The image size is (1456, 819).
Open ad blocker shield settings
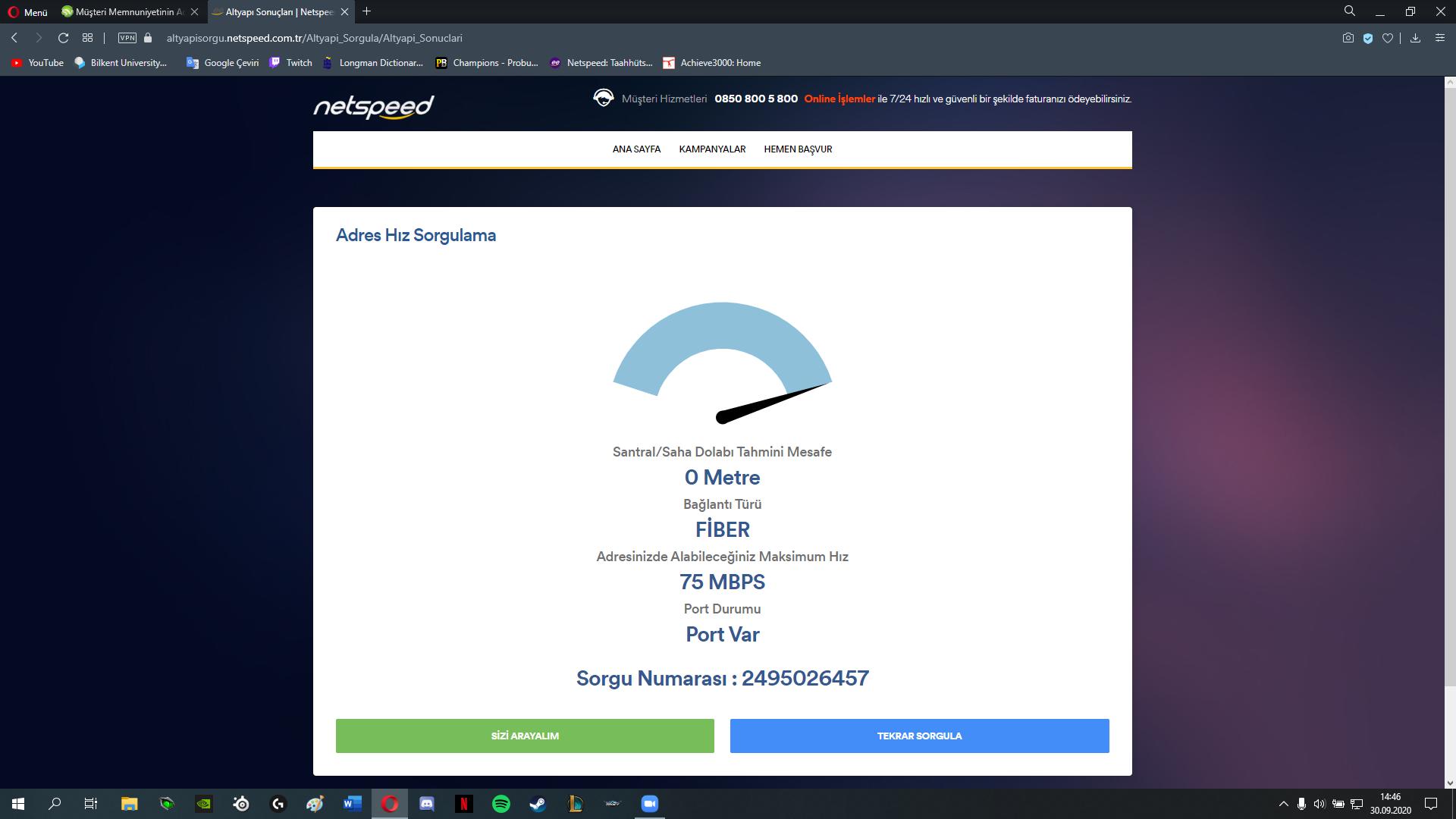tap(1368, 38)
